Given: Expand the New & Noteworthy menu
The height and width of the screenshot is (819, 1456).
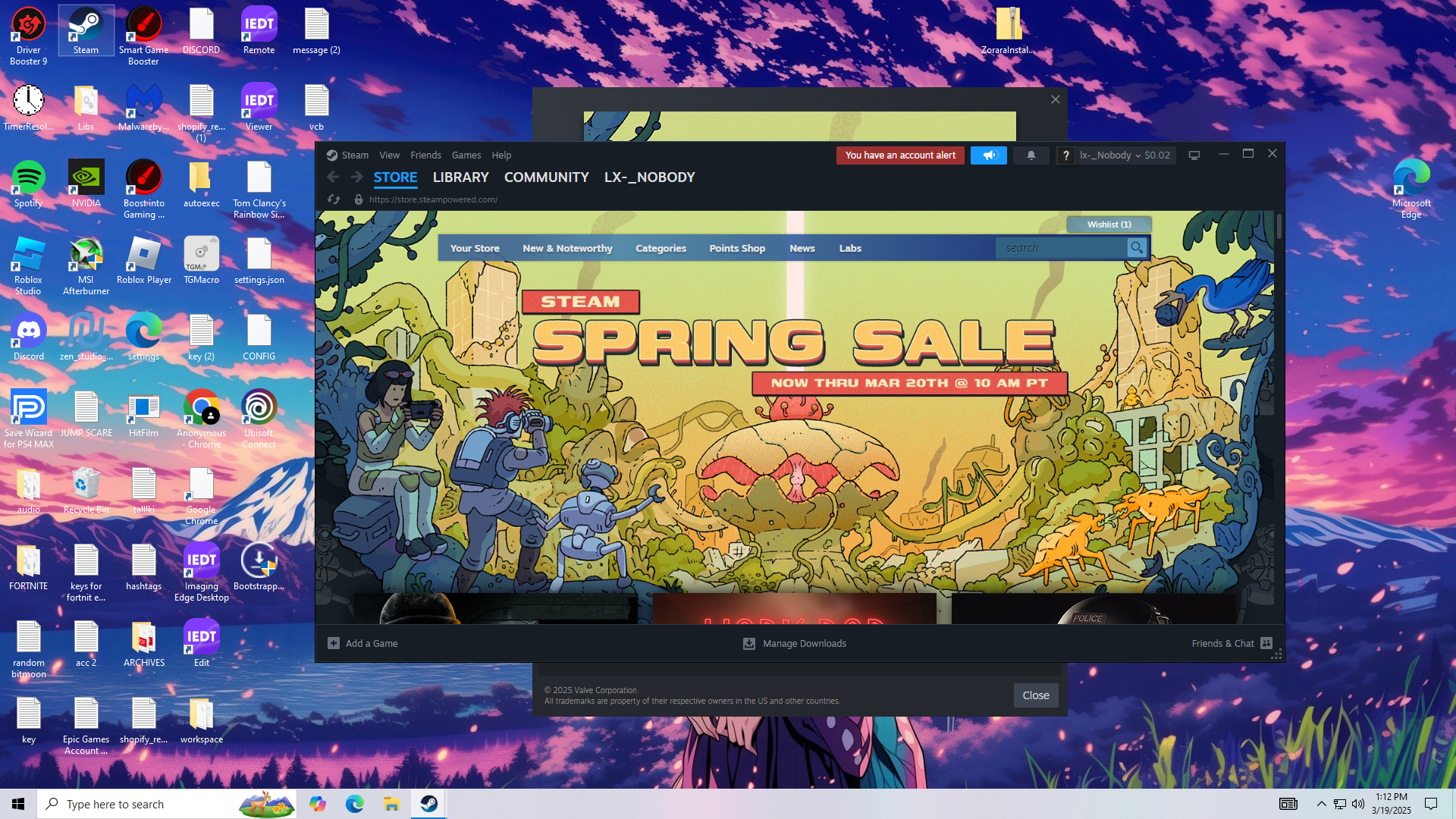Looking at the screenshot, I should [567, 248].
